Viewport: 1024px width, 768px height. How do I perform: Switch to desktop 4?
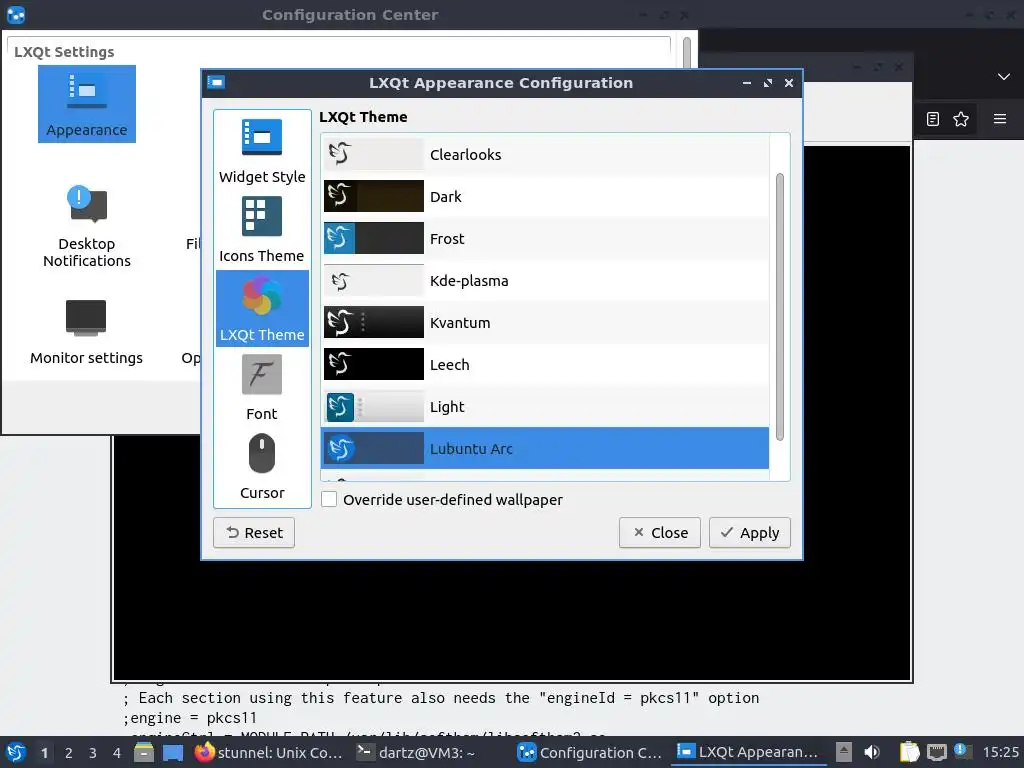(117, 753)
